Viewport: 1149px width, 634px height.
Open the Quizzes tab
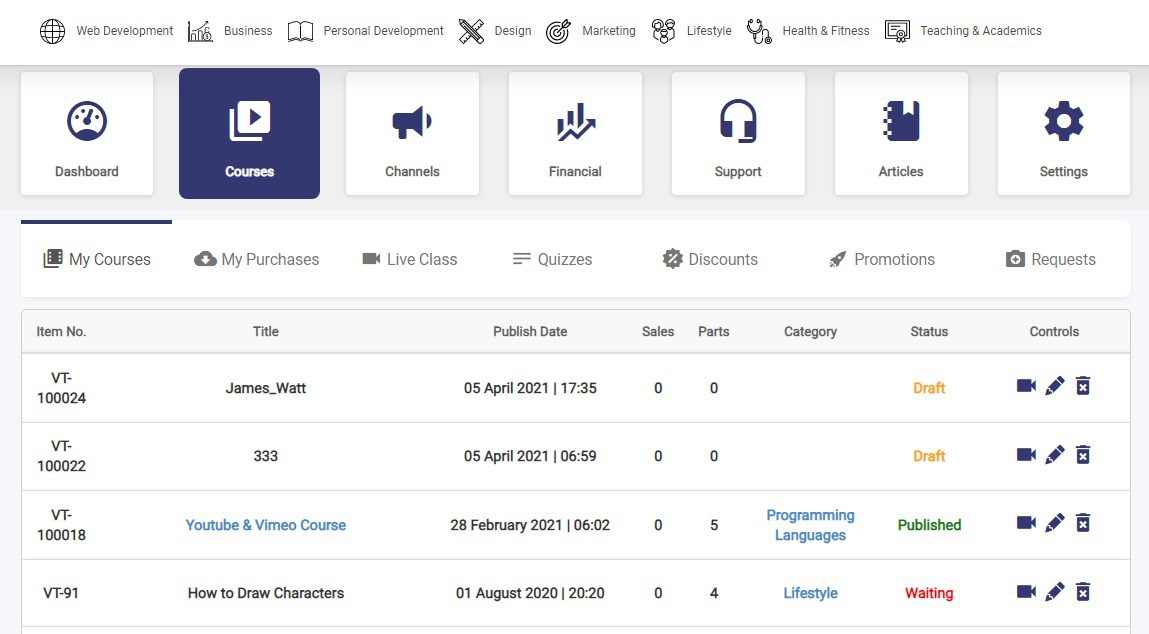[x=552, y=259]
